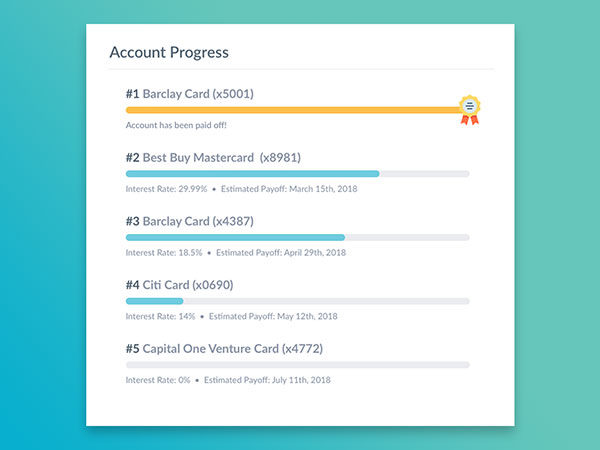
Task: Click Capital One Venture empty progress bar
Action: 297,365
